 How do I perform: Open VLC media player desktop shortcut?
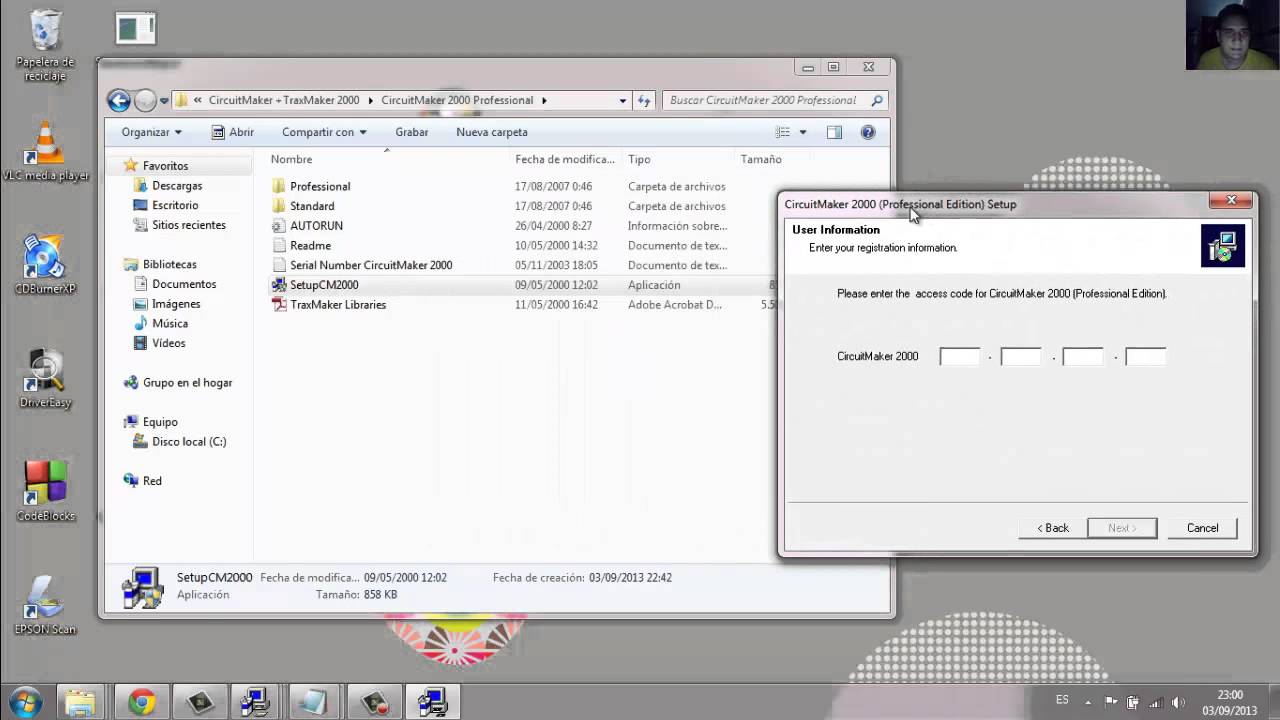(x=45, y=152)
